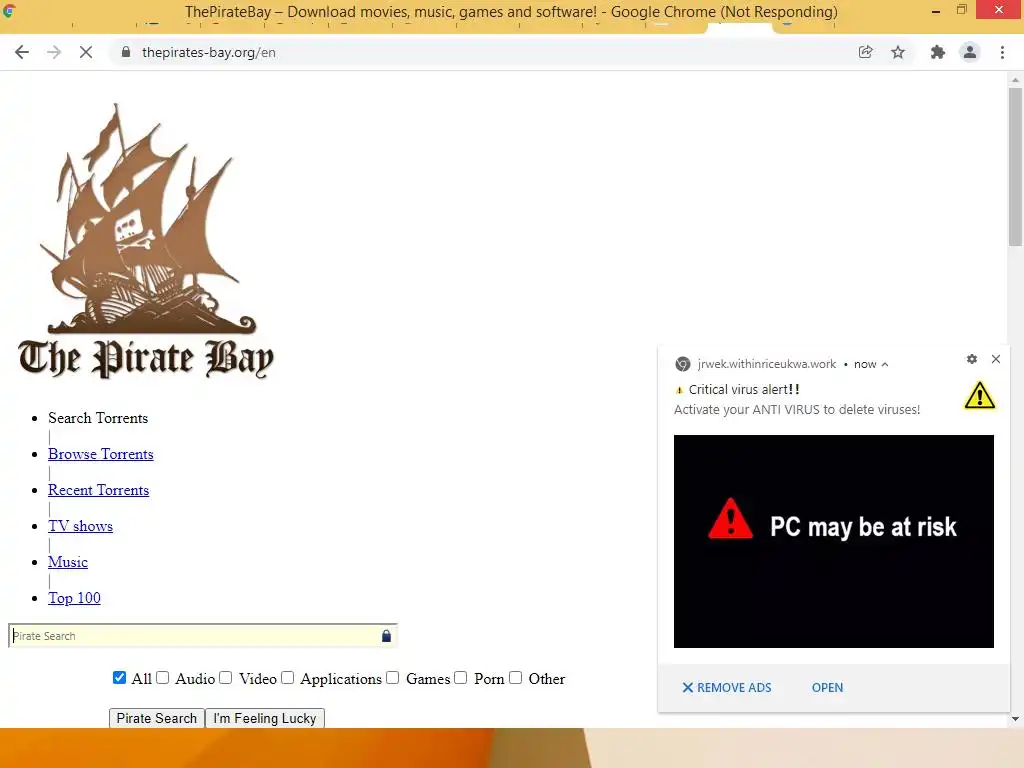Click the scrollbar down arrow

pyautogui.click(x=1015, y=719)
